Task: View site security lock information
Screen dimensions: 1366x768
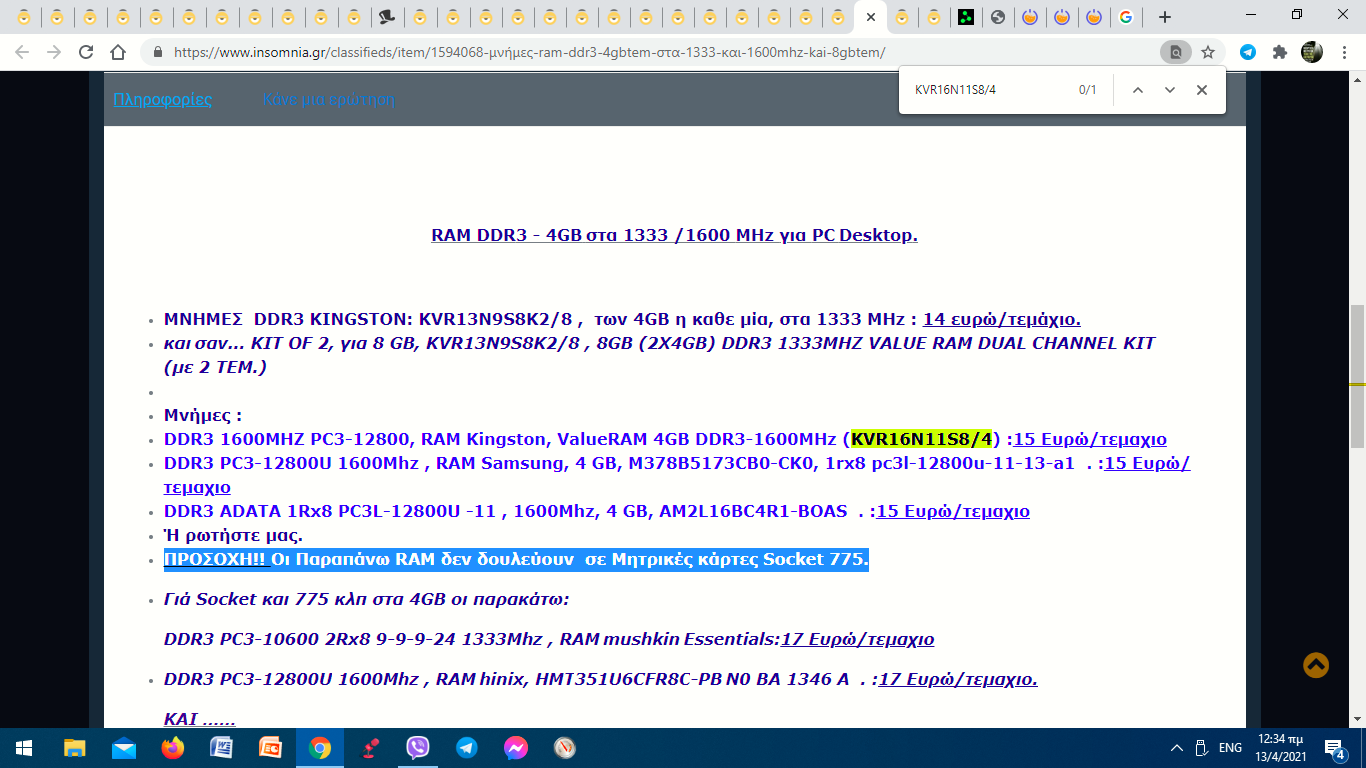Action: (x=157, y=52)
